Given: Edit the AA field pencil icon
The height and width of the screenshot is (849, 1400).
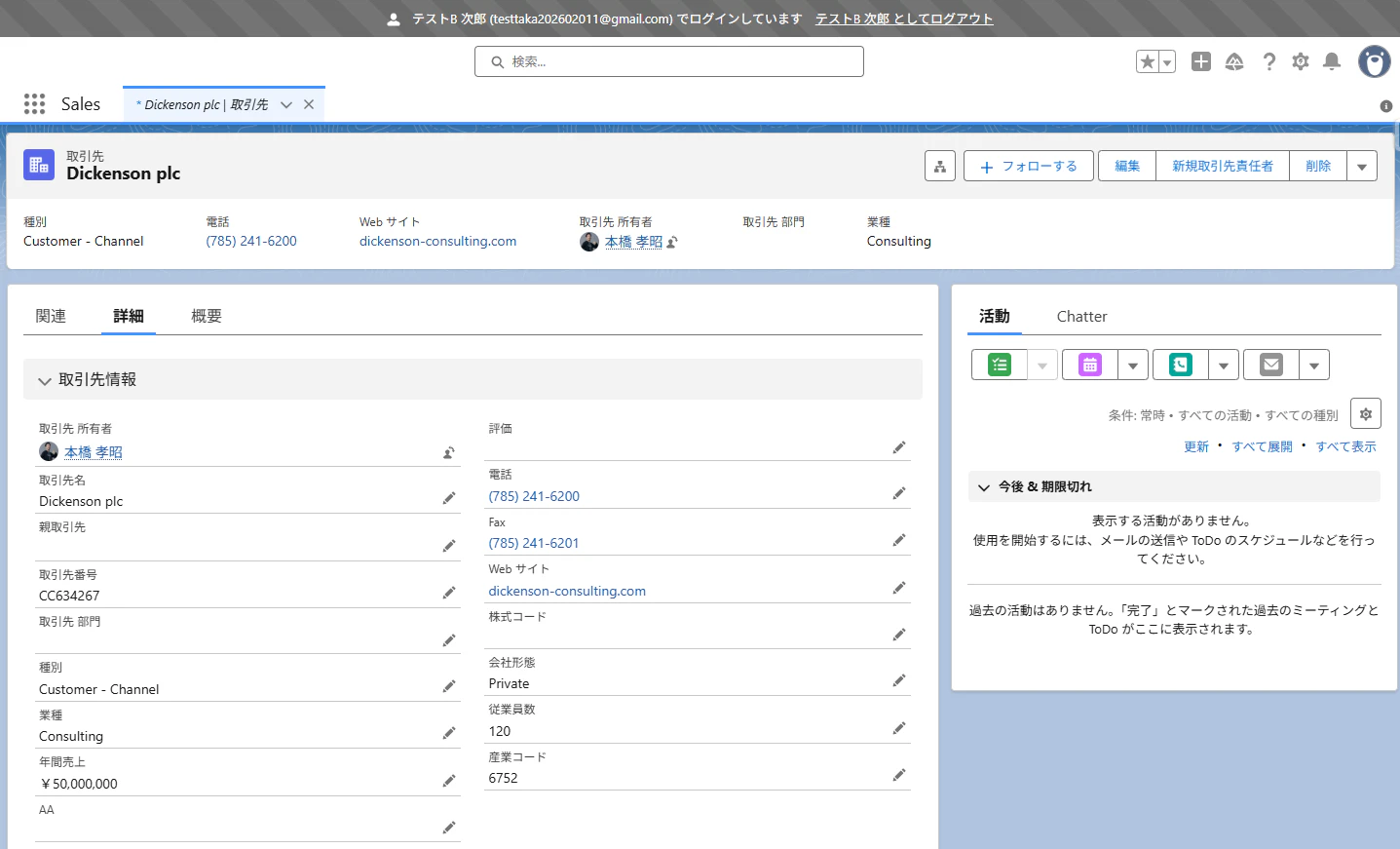Looking at the screenshot, I should click(x=449, y=828).
